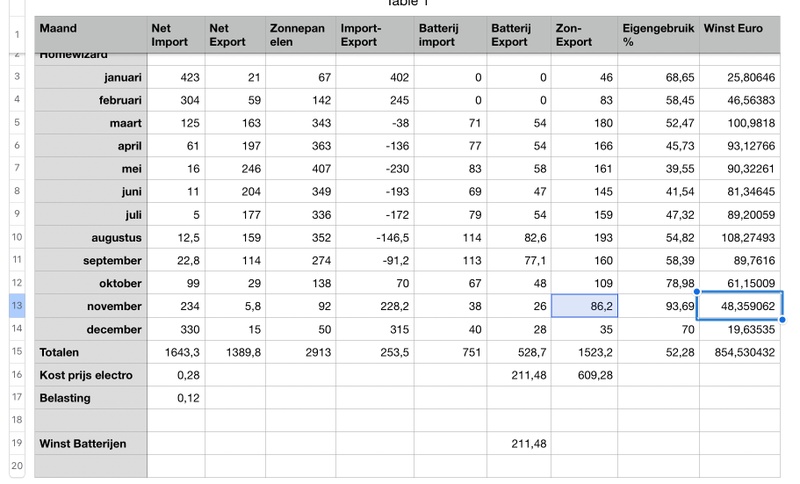Select november Net Export value 5,8
800x484 pixels.
coord(235,306)
